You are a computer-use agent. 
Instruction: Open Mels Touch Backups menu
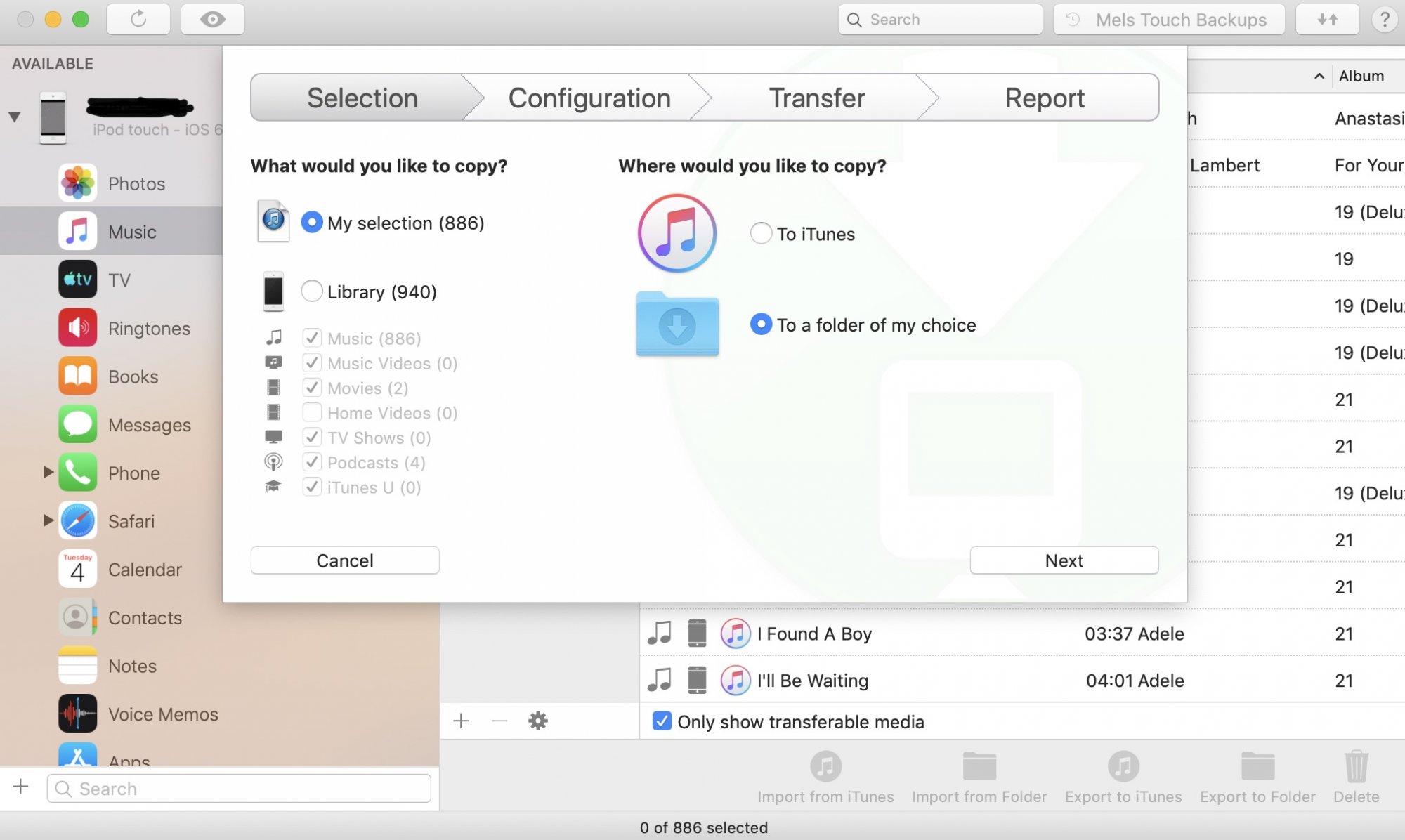pyautogui.click(x=1169, y=19)
